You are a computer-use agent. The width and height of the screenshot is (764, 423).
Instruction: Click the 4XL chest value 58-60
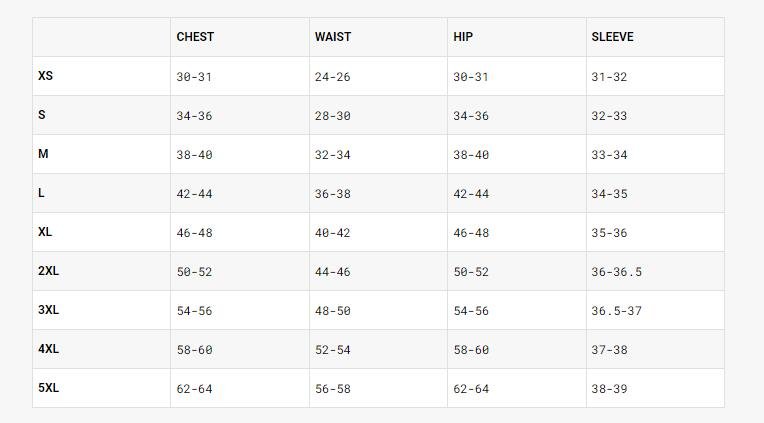194,350
